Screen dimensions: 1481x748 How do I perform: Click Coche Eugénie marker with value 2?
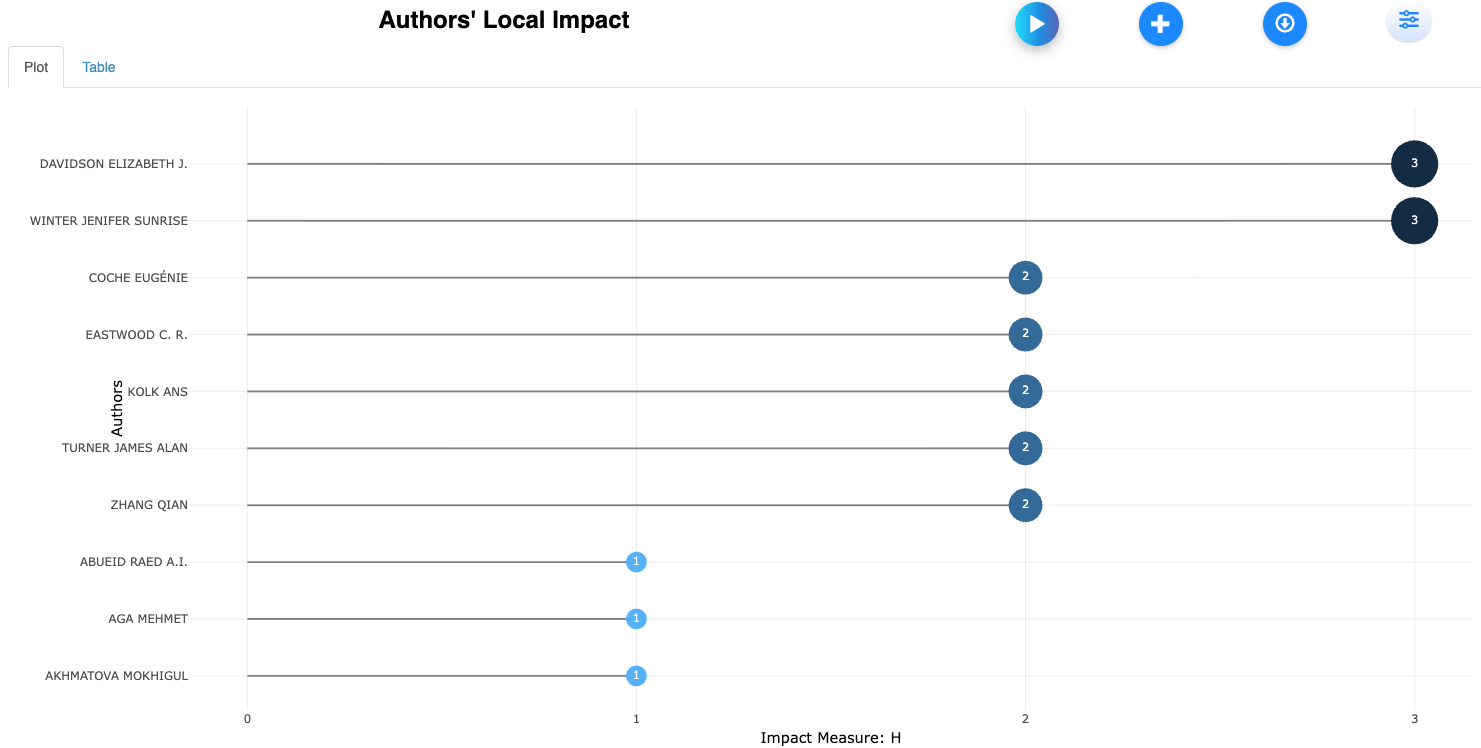tap(1025, 278)
